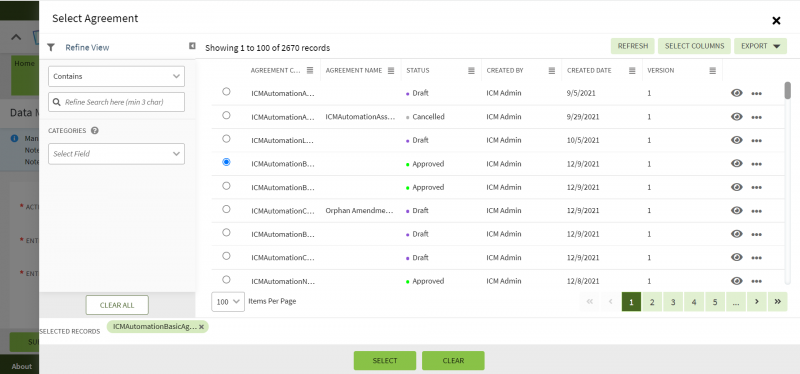Click the ellipsis for more pages
The width and height of the screenshot is (800, 374).
[736, 302]
